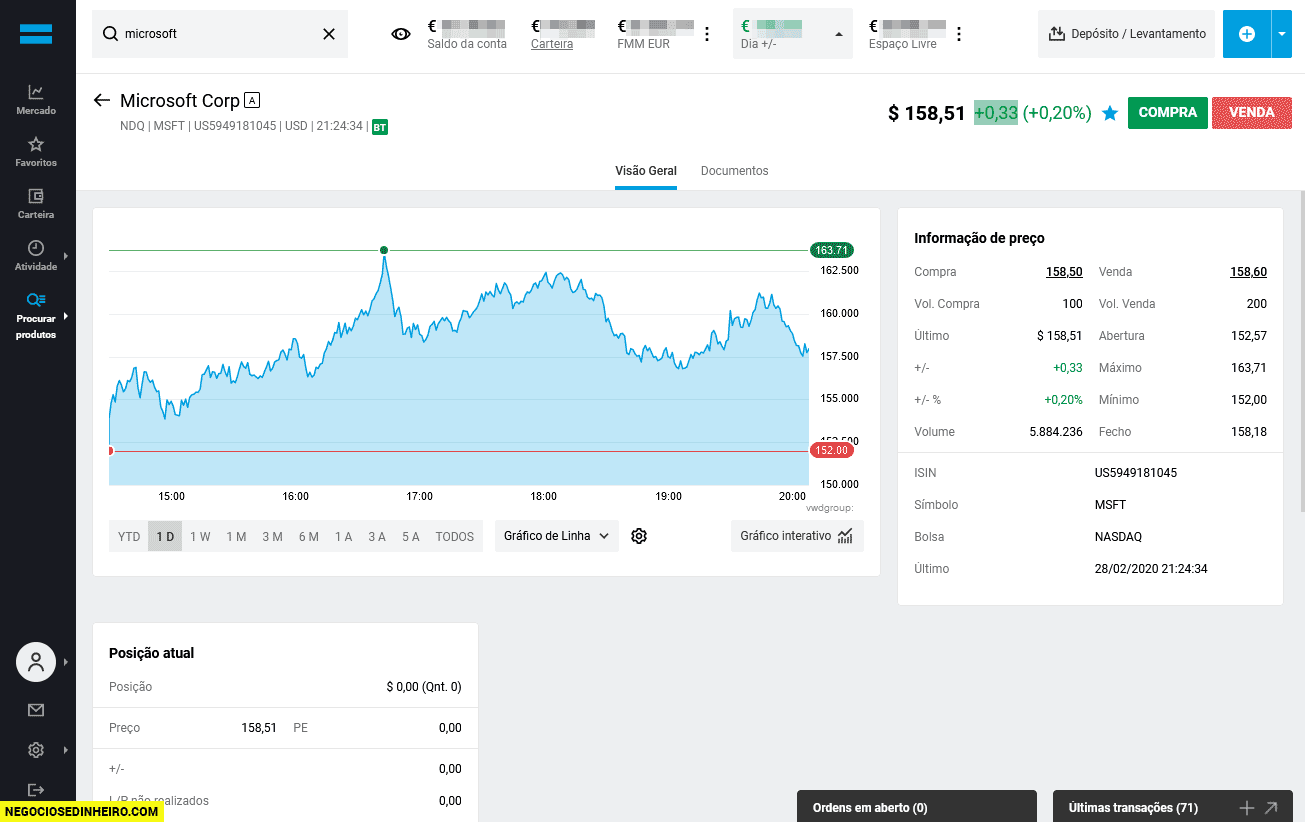Image resolution: width=1305 pixels, height=822 pixels.
Task: Click plus icon in Últimas transações
Action: (1246, 808)
